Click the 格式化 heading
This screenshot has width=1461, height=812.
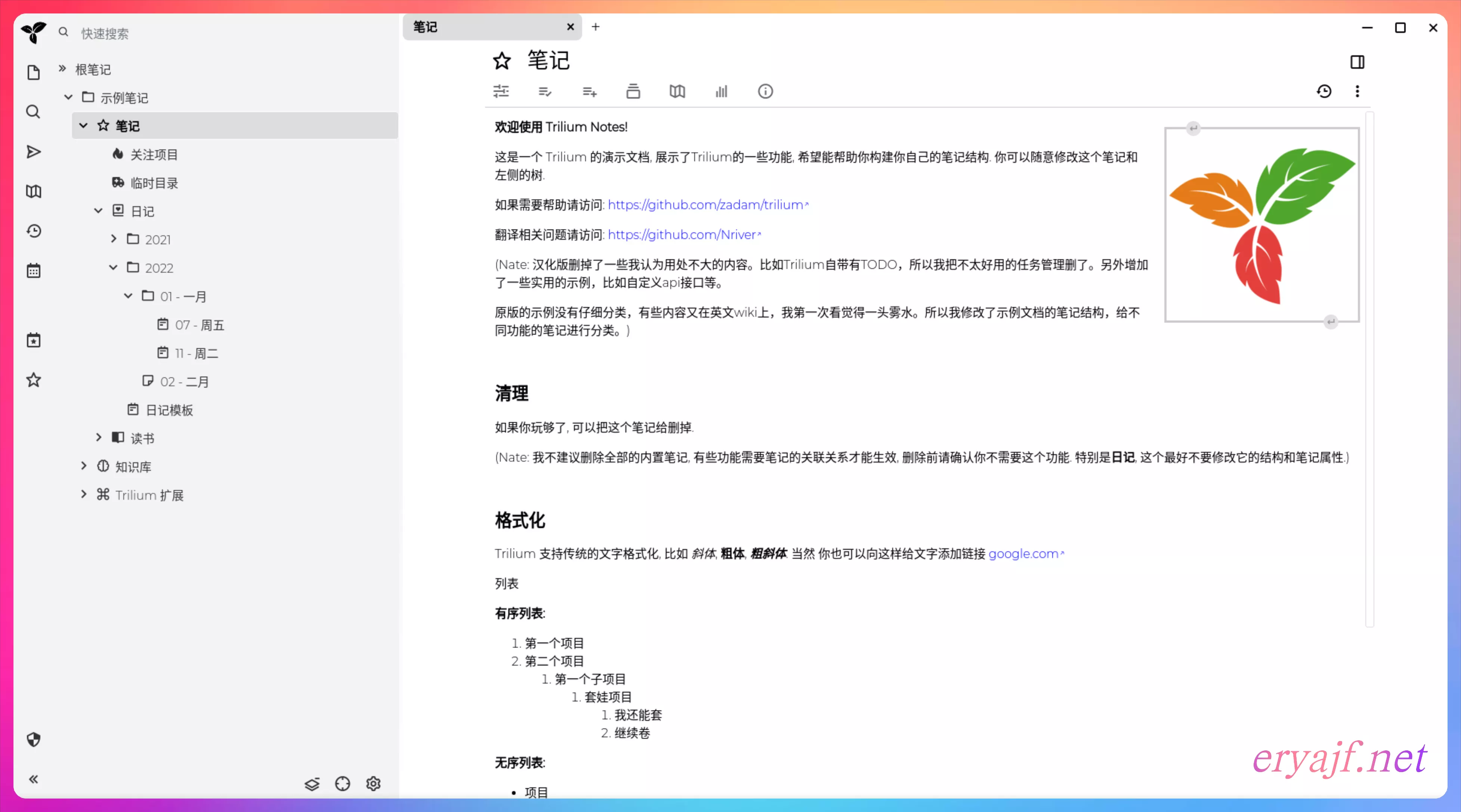(520, 520)
